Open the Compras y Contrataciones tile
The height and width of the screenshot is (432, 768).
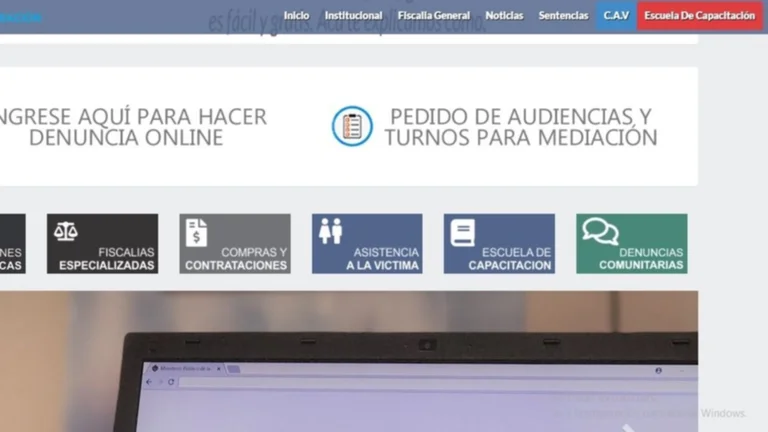(235, 243)
